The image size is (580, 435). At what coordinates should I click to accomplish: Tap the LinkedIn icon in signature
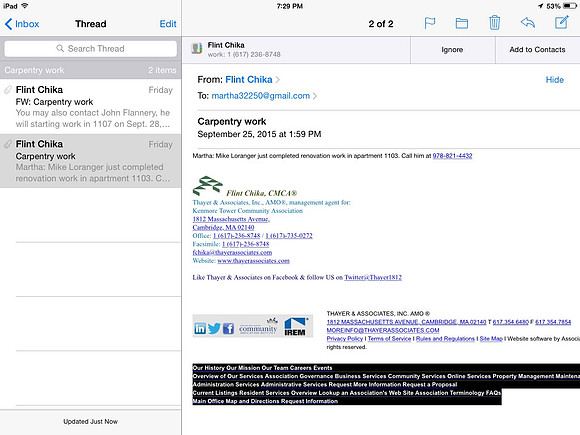(200, 328)
